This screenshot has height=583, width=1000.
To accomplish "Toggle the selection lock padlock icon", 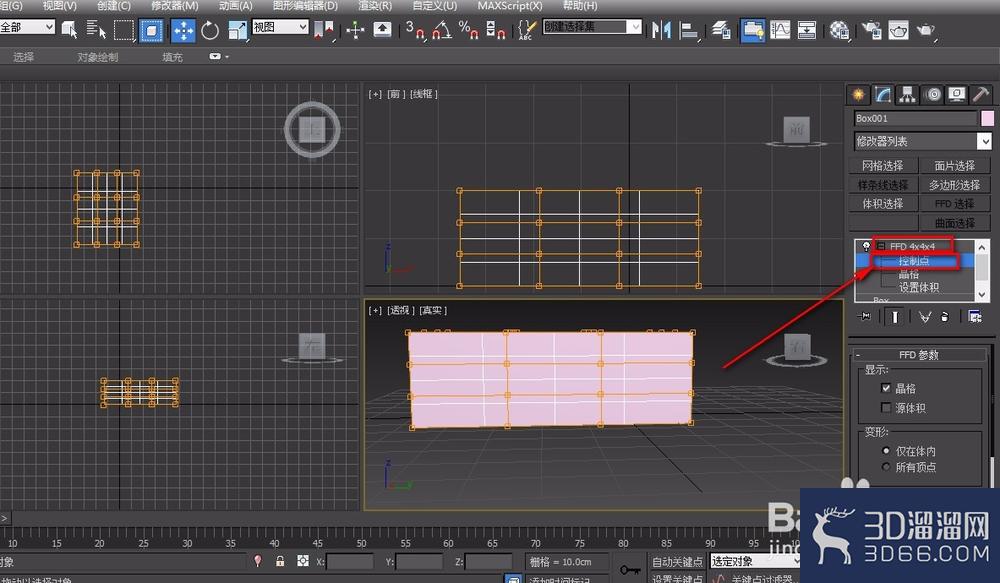I will click(x=280, y=561).
